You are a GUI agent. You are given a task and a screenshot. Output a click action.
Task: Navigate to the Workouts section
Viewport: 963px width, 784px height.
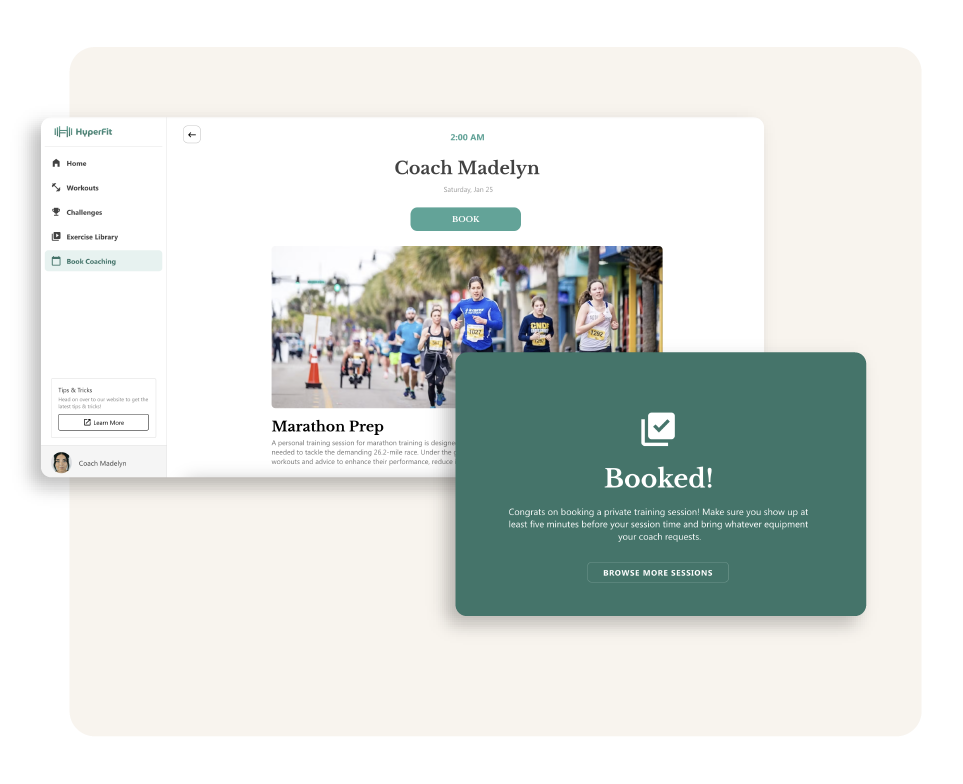click(82, 187)
